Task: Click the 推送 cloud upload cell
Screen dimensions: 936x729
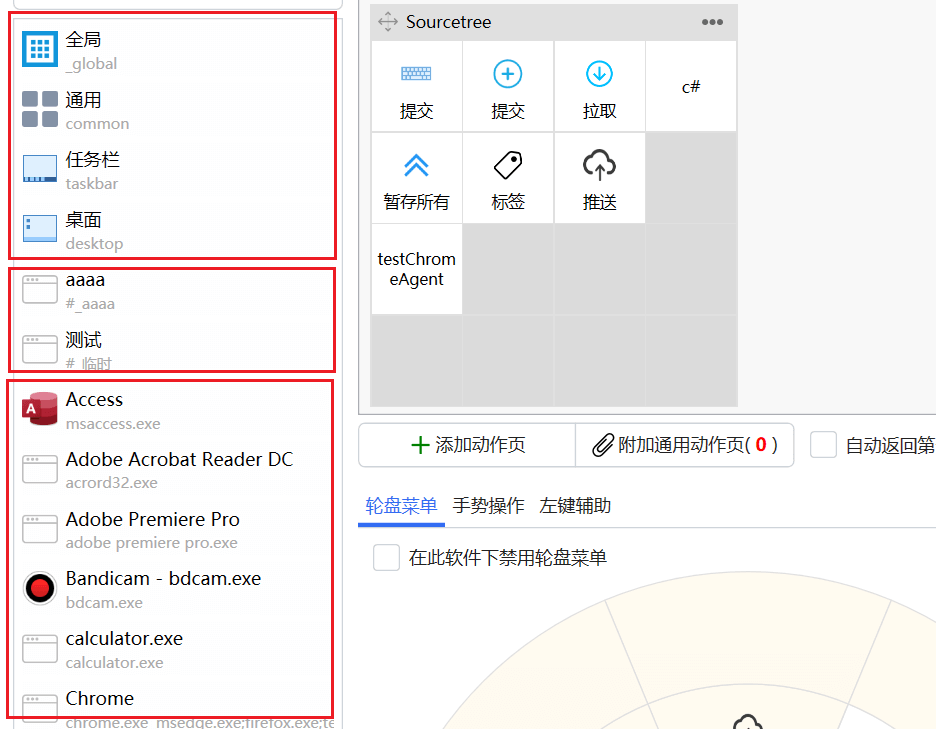Action: pos(599,178)
